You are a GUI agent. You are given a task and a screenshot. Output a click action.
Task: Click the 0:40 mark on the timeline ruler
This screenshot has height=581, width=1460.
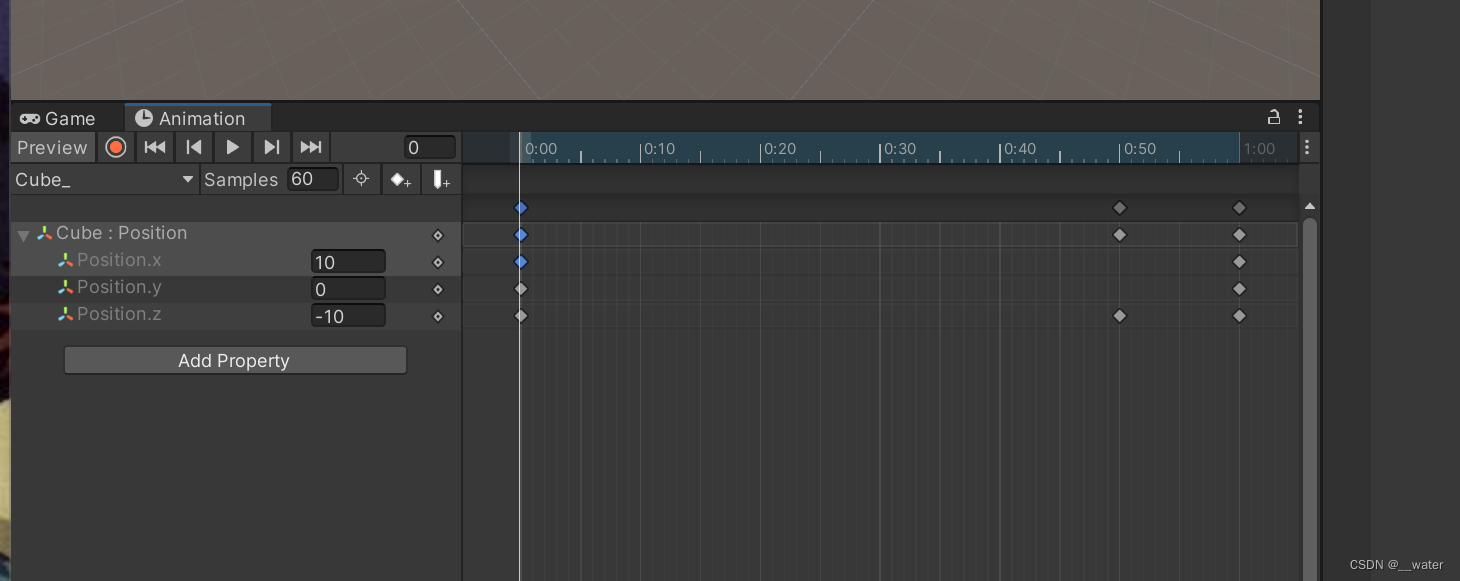click(x=1019, y=149)
